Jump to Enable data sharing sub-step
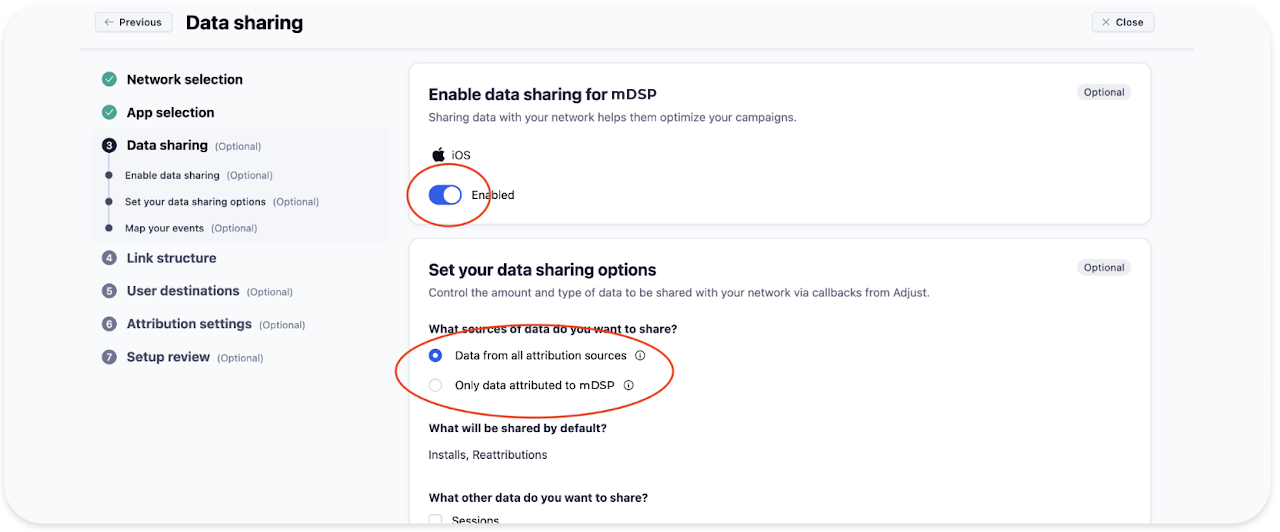1280x532 pixels. click(x=172, y=176)
